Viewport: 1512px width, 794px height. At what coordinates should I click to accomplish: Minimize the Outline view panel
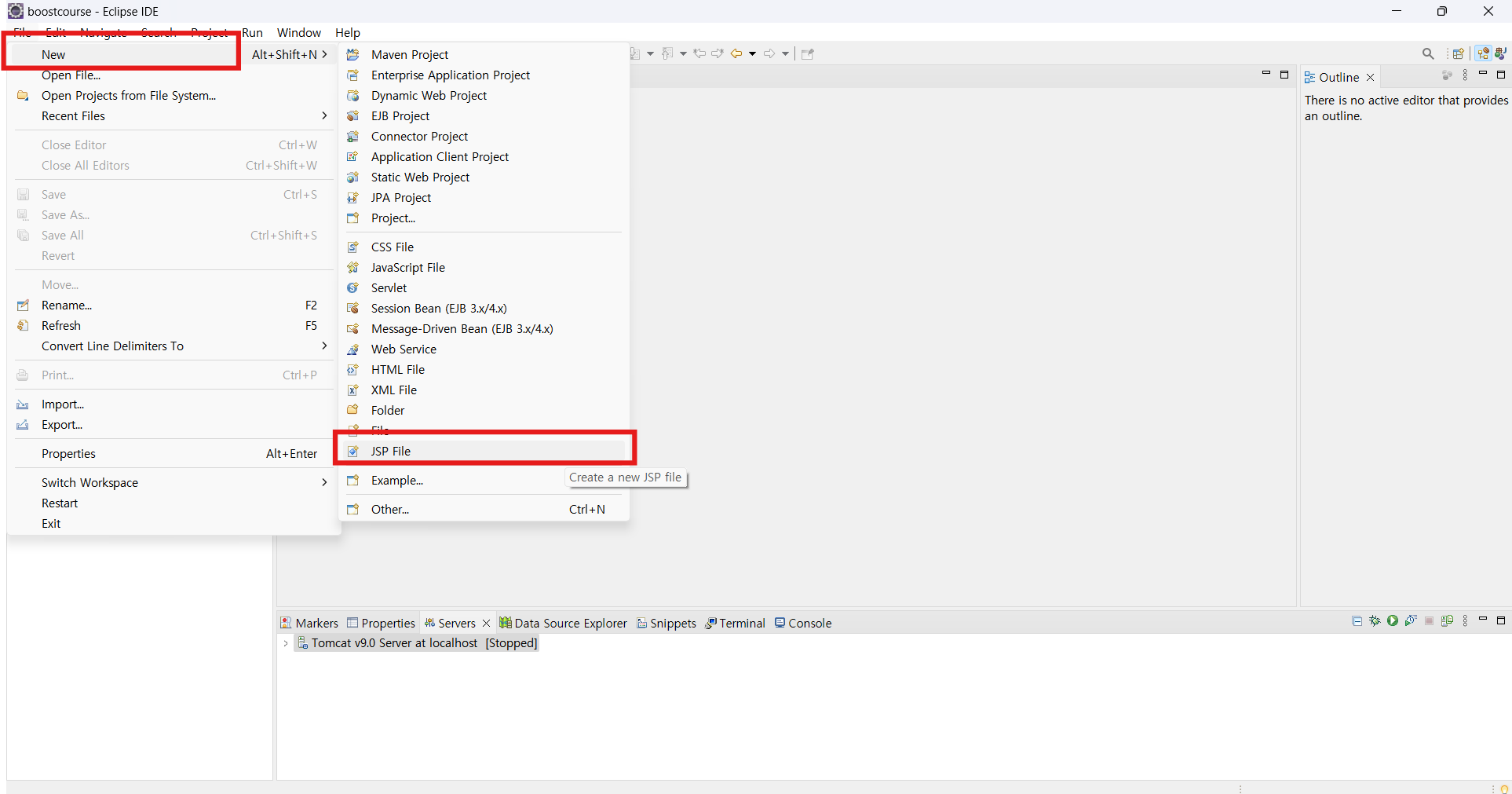[x=1483, y=74]
